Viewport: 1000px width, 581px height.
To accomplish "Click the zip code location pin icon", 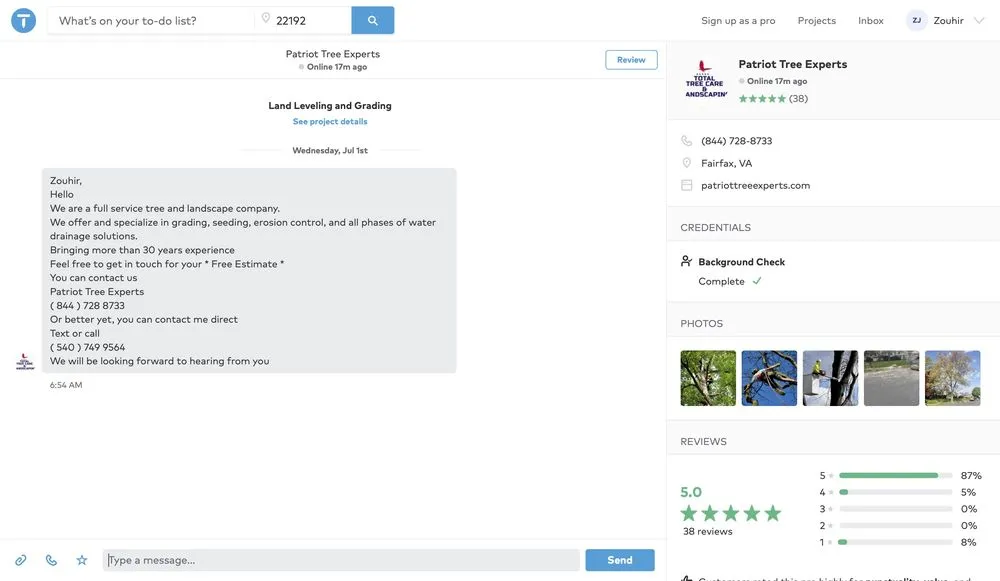I will (266, 20).
